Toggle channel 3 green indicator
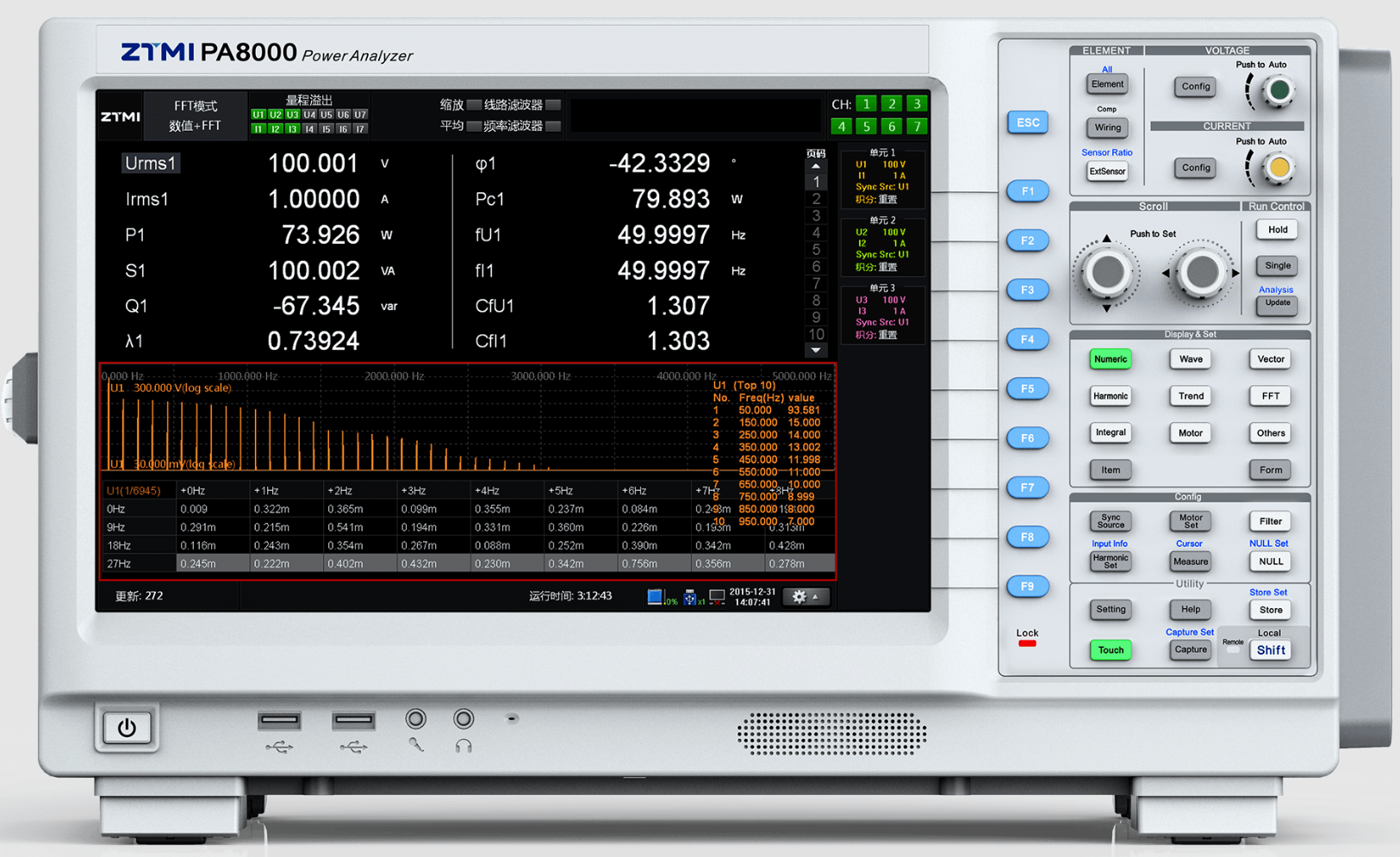The image size is (1400, 857). pyautogui.click(x=917, y=104)
